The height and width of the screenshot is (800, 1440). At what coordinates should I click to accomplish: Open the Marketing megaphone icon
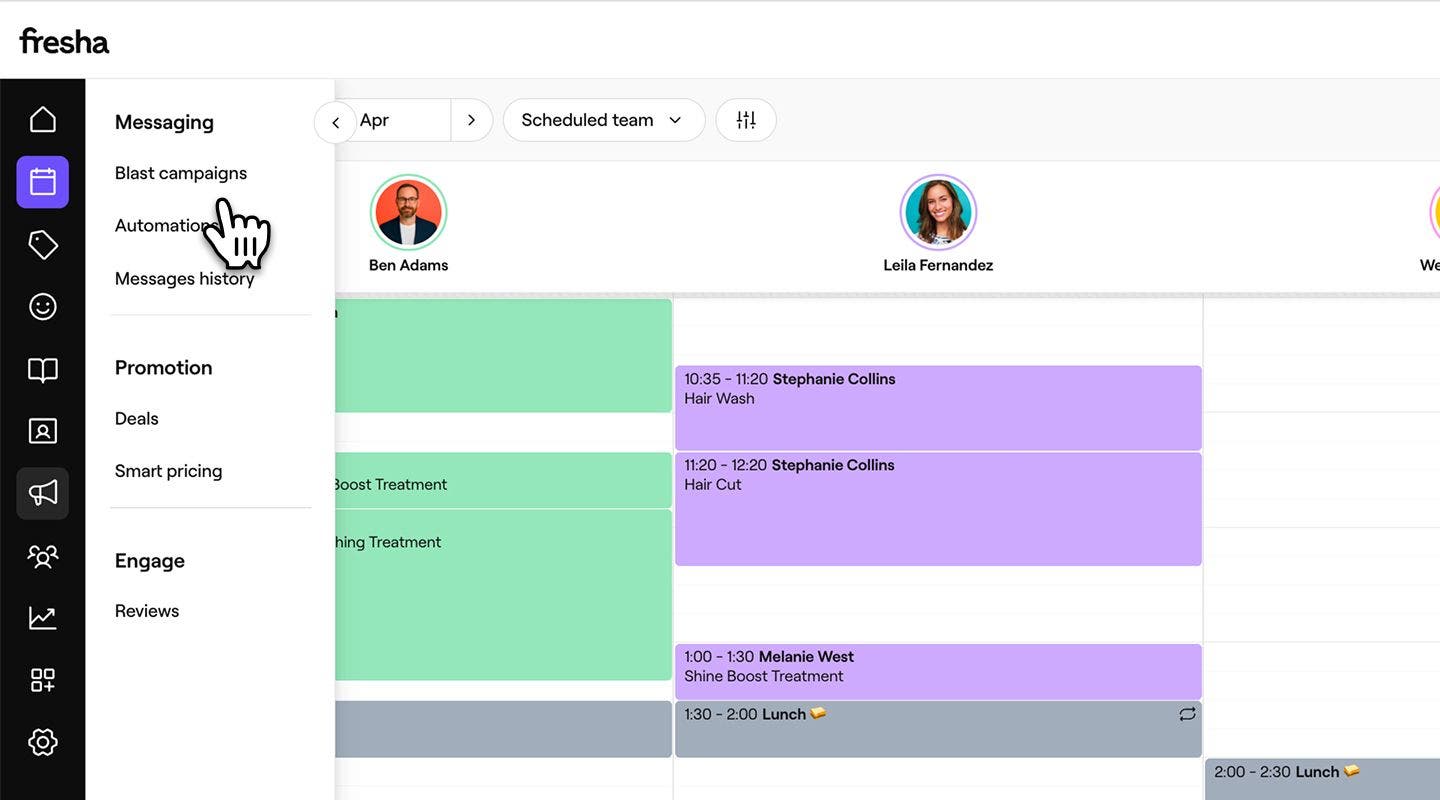tap(42, 493)
